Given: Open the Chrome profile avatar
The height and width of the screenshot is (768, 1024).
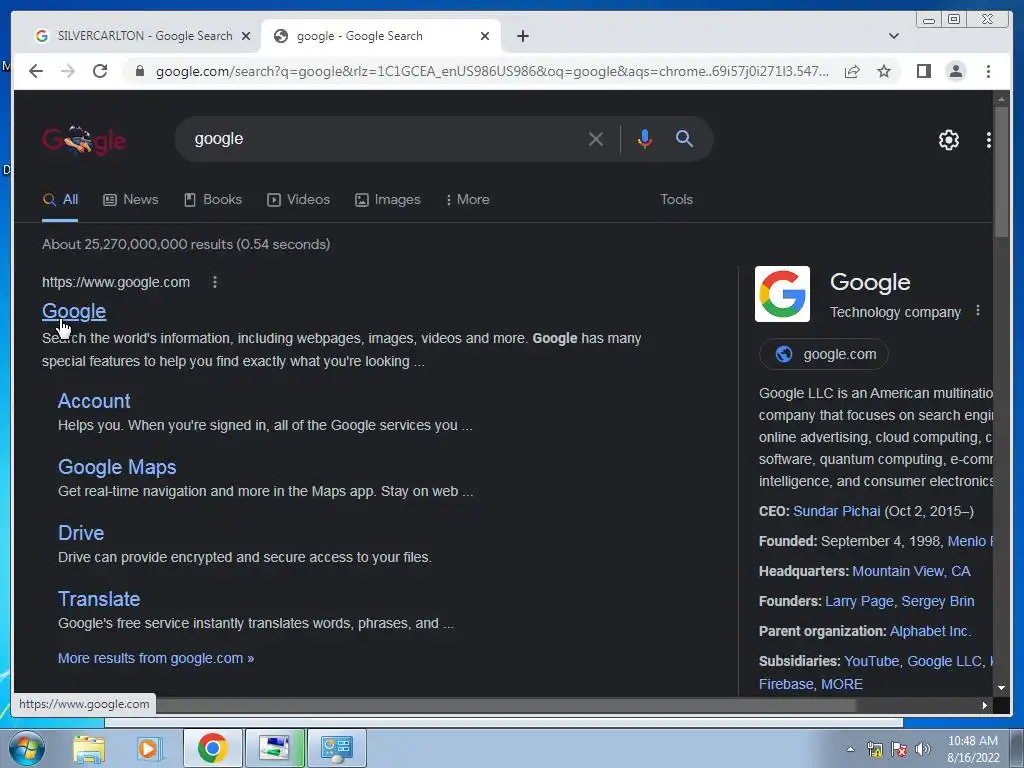Looking at the screenshot, I should [955, 71].
